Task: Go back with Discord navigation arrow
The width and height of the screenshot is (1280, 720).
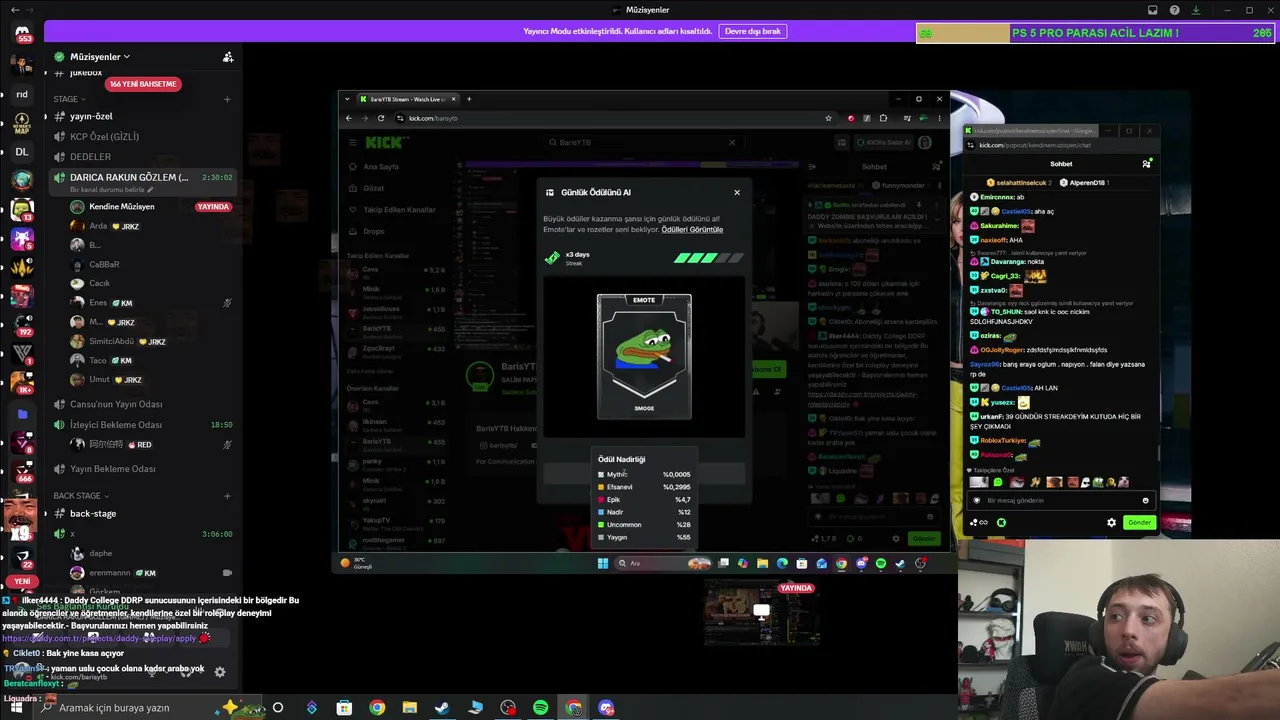Action: (x=14, y=10)
